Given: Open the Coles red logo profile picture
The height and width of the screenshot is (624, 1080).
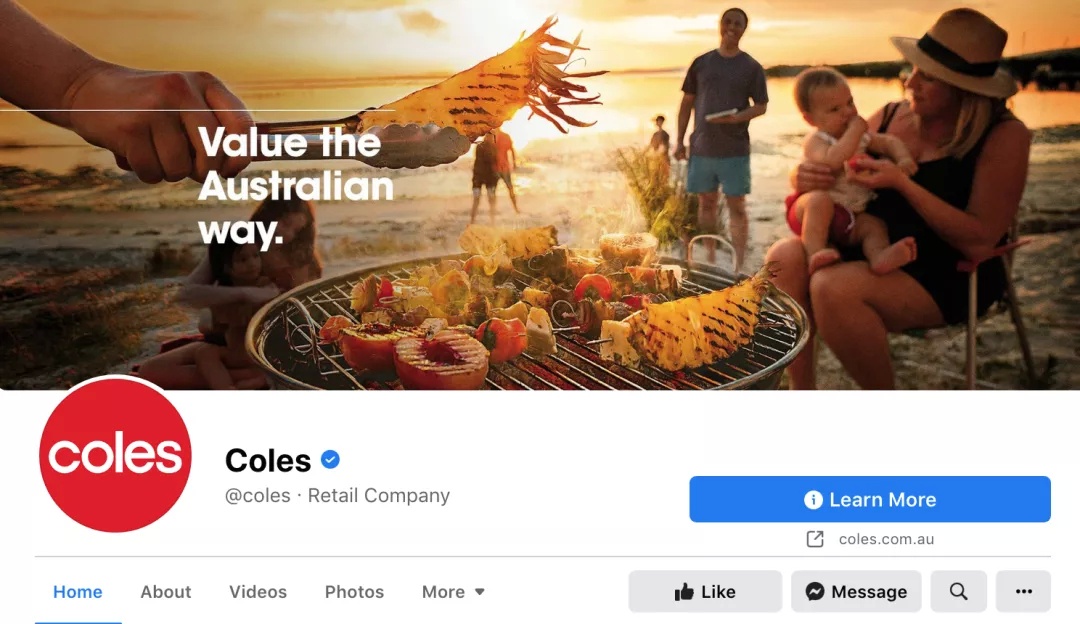Looking at the screenshot, I should pyautogui.click(x=115, y=455).
